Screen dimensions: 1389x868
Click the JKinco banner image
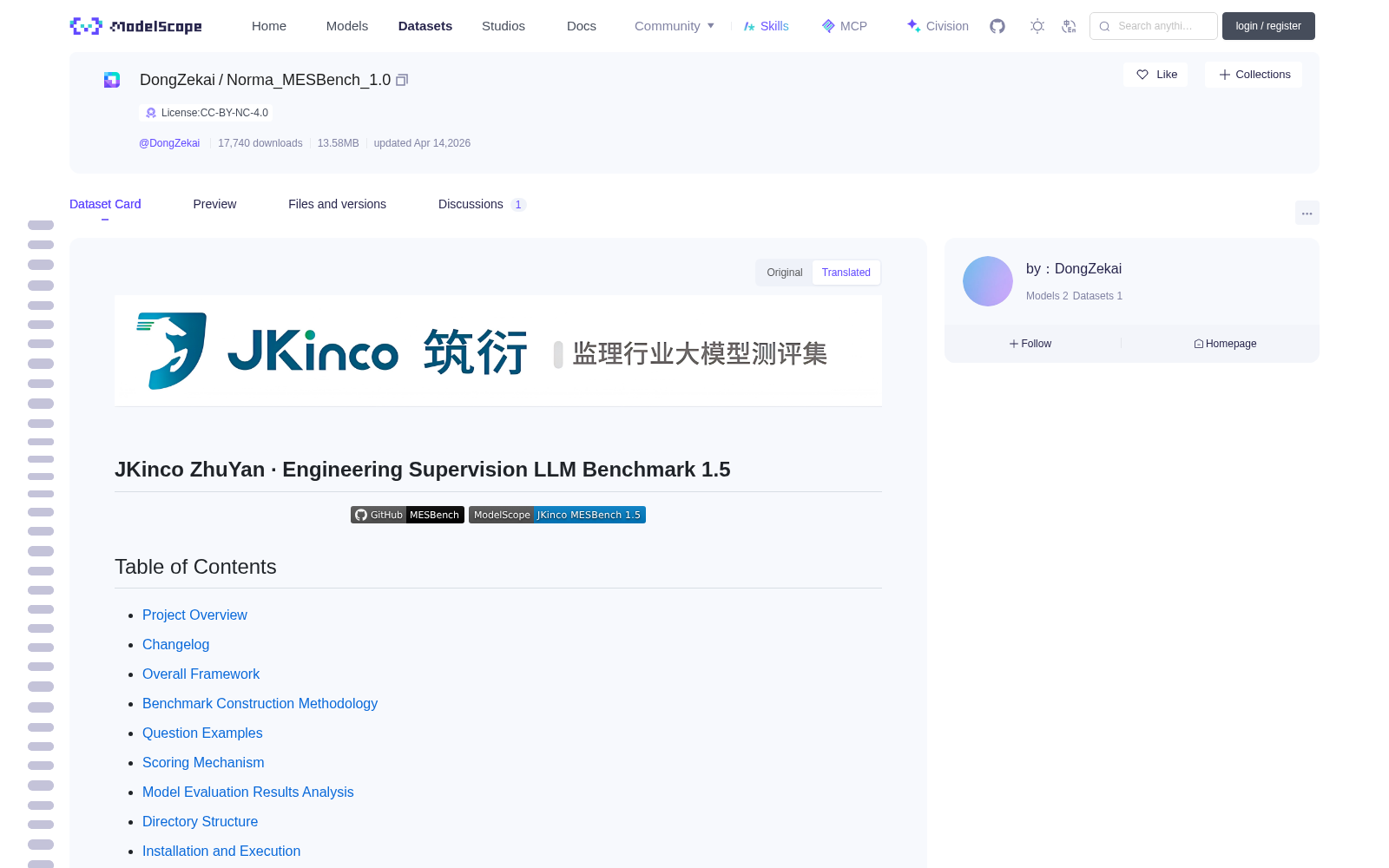[498, 351]
